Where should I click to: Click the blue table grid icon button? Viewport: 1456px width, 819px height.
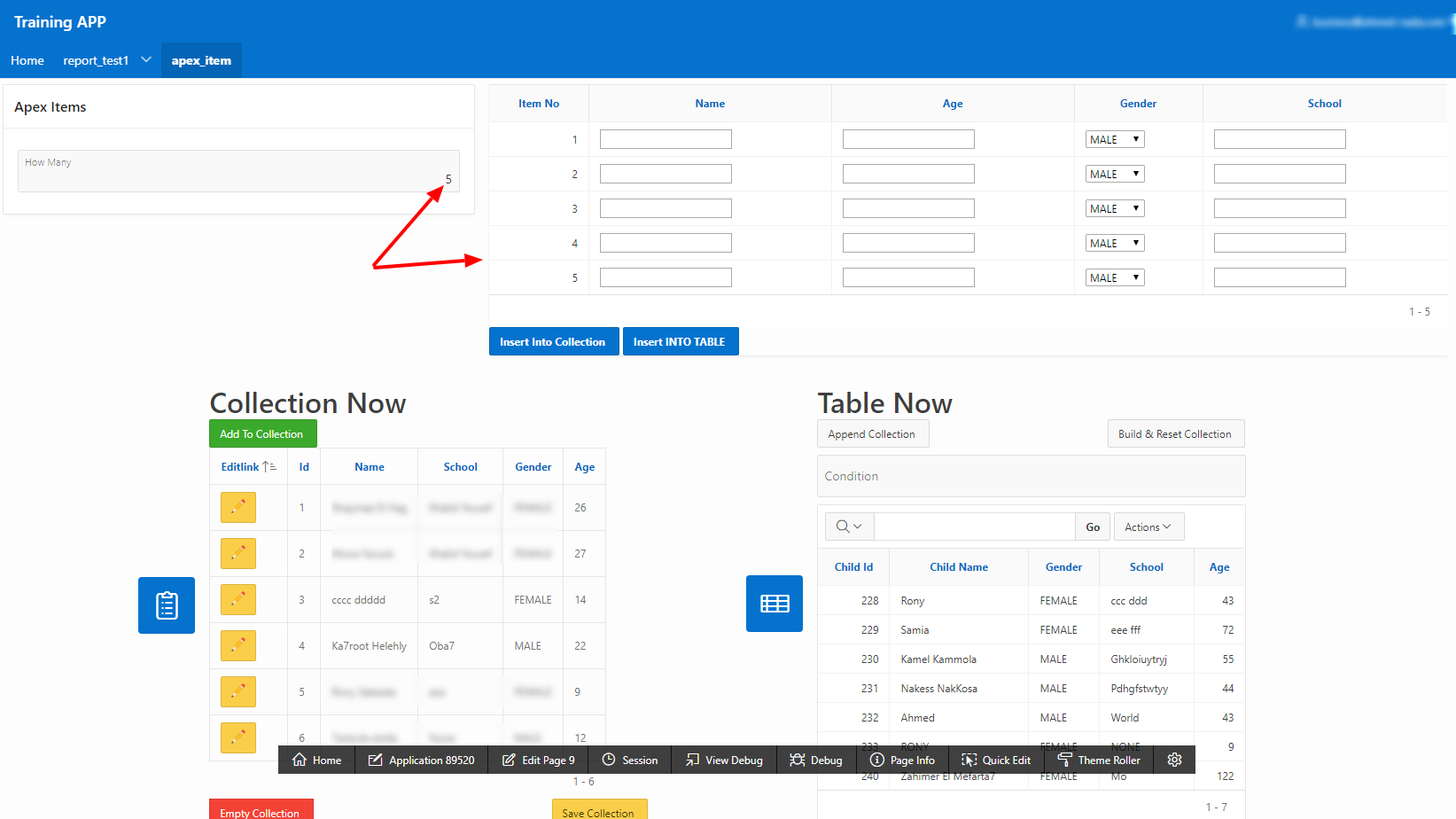coord(775,604)
